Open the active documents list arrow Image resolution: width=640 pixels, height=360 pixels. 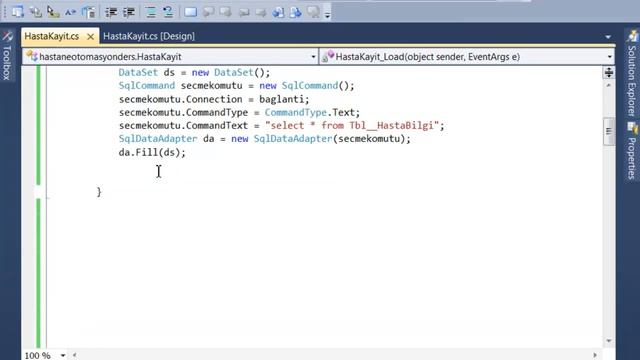(608, 37)
